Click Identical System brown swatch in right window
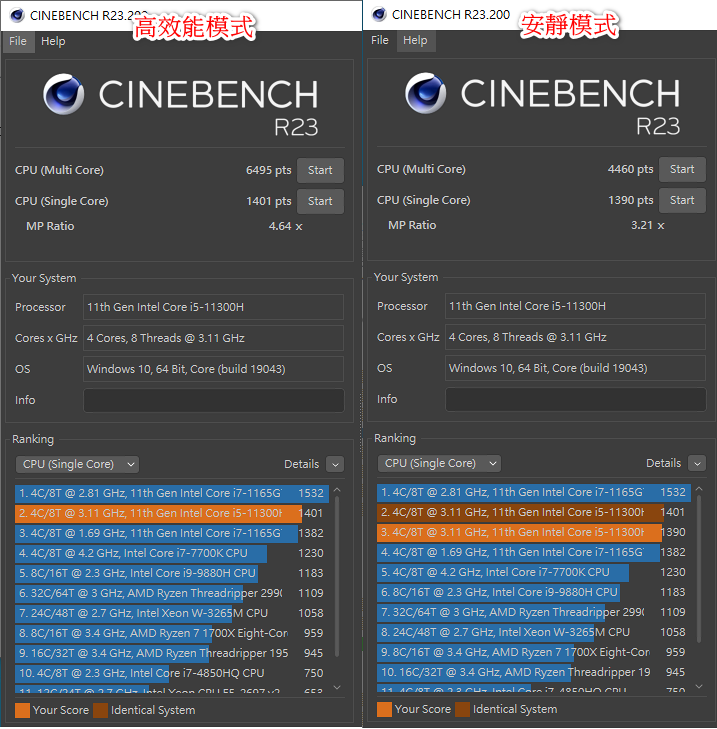The width and height of the screenshot is (717, 729). pos(462,709)
